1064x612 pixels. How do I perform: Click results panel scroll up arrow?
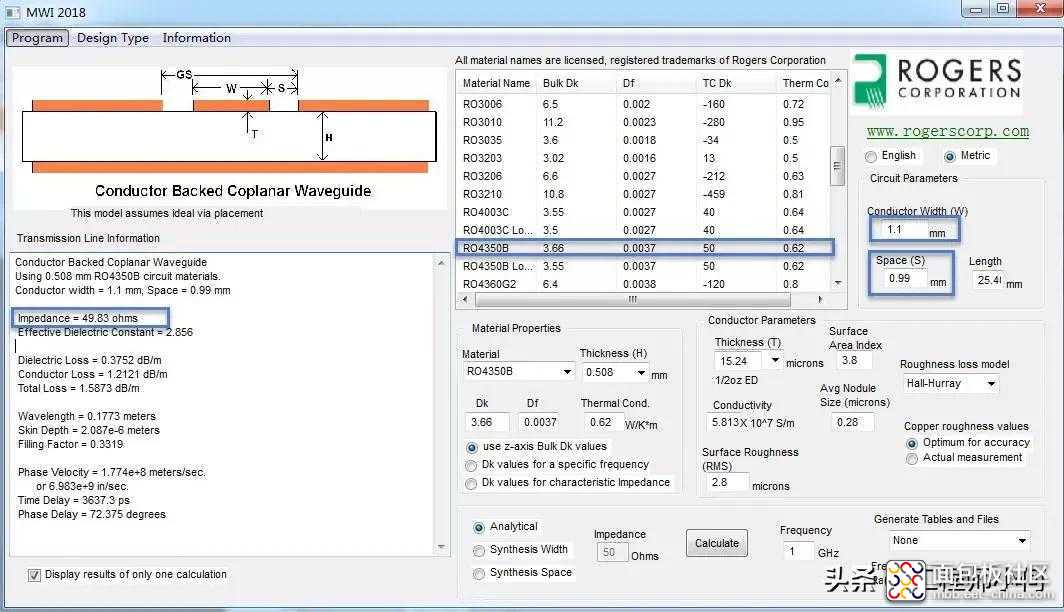pos(441,262)
